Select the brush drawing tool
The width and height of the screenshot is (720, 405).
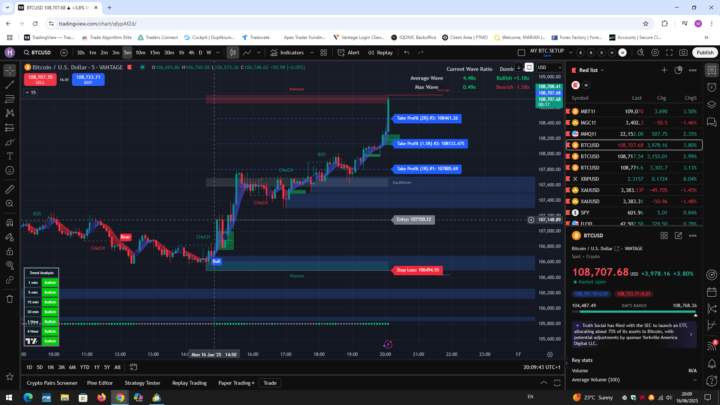pyautogui.click(x=10, y=142)
